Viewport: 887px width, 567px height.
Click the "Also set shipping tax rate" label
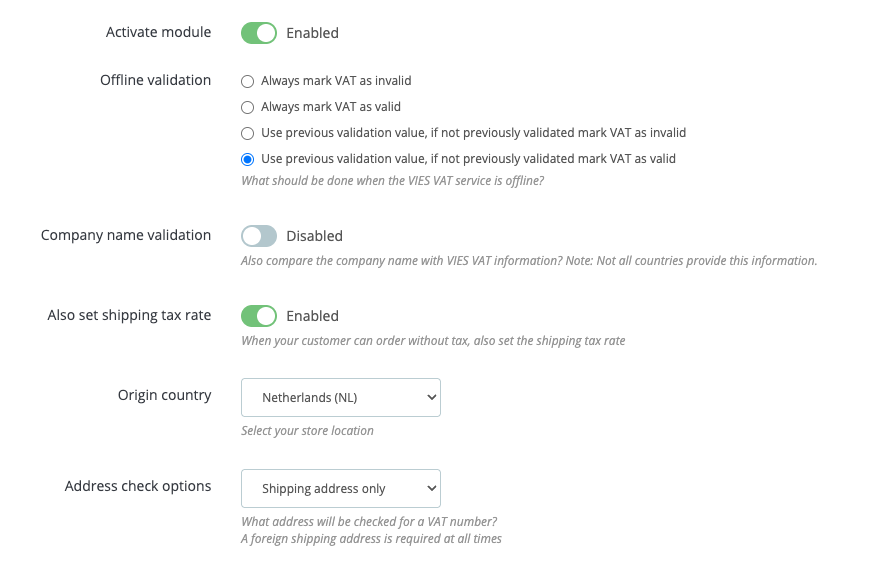point(129,315)
